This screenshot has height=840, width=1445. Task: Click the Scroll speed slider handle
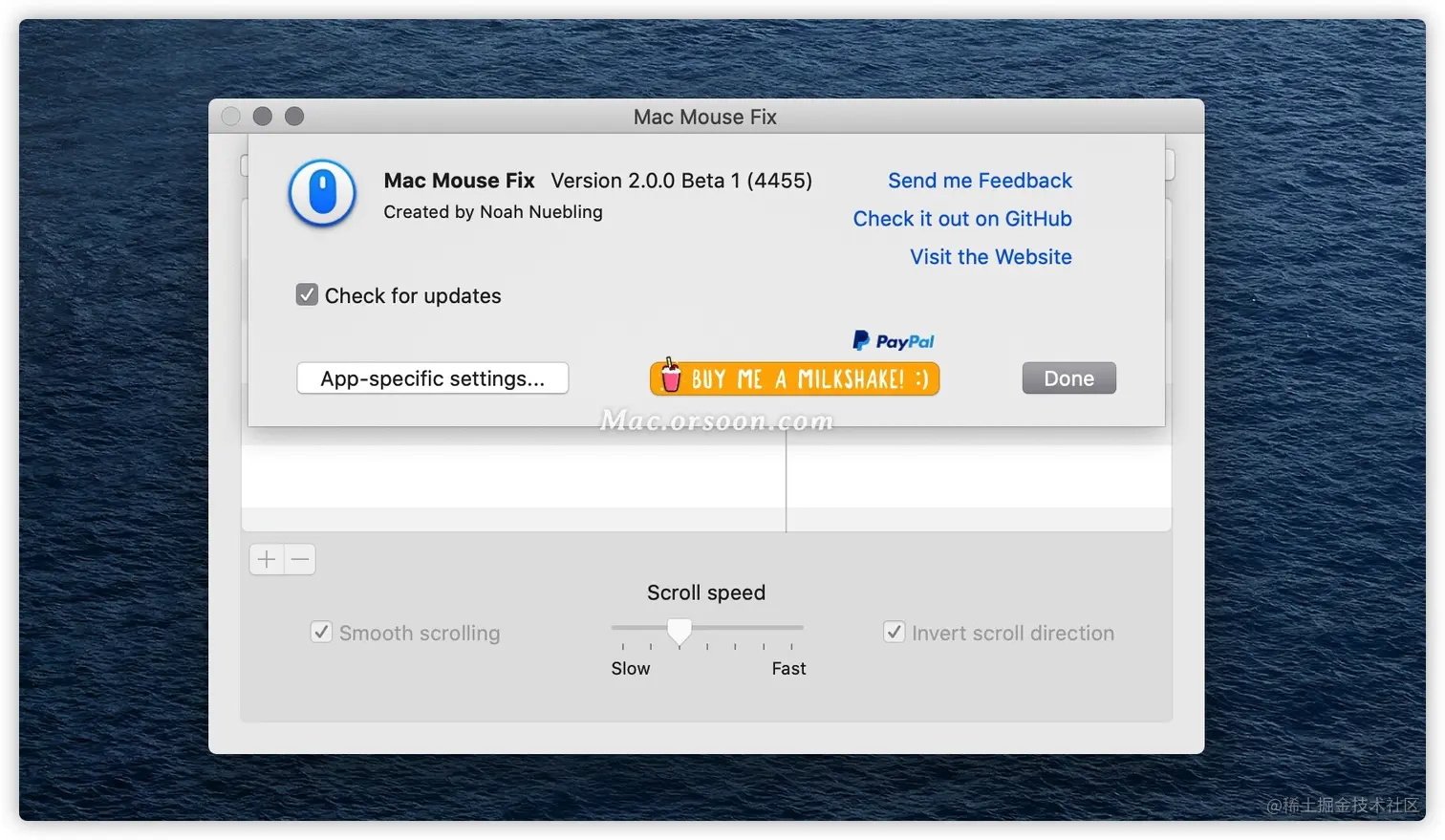tap(679, 632)
